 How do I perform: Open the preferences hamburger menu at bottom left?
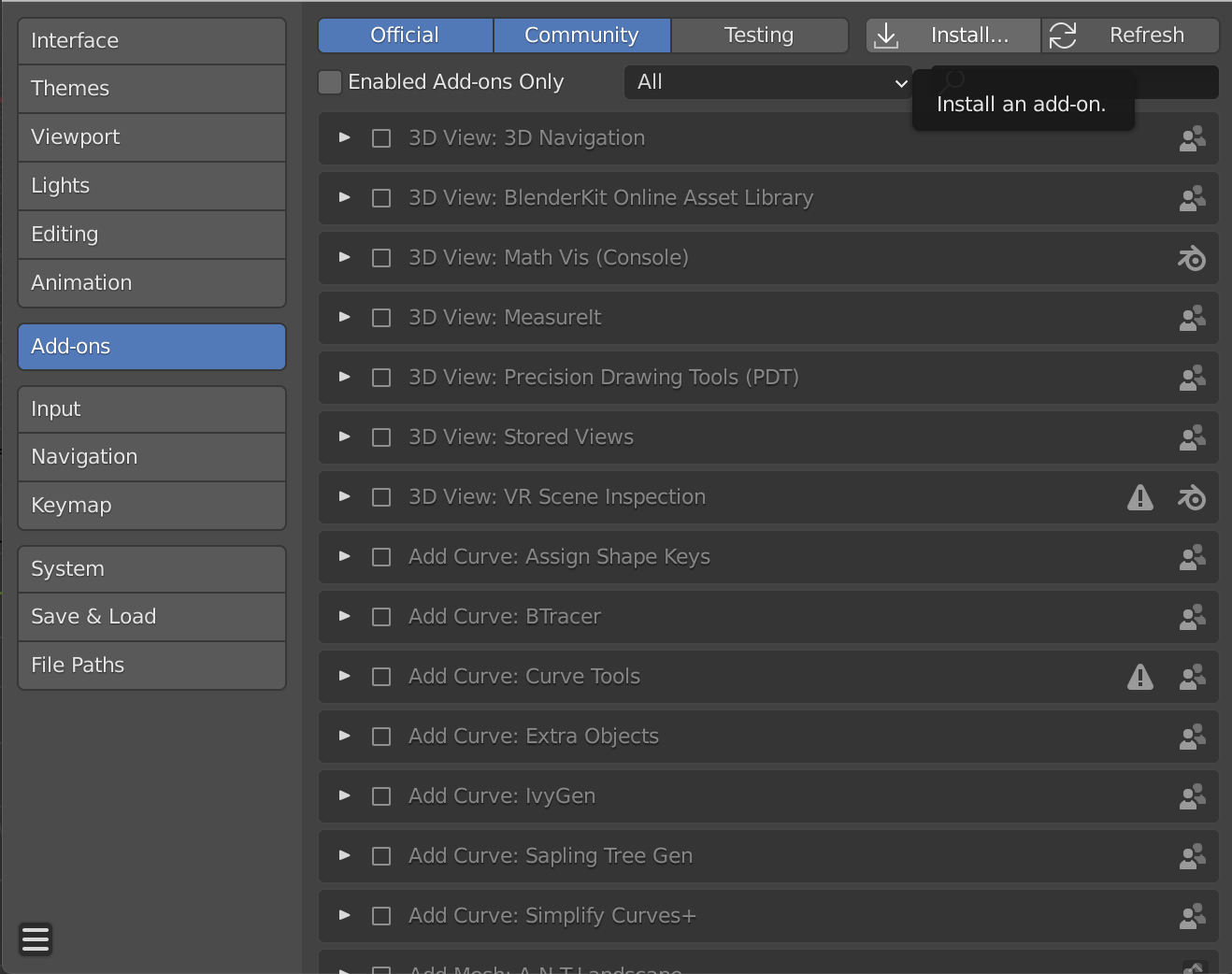(36, 939)
